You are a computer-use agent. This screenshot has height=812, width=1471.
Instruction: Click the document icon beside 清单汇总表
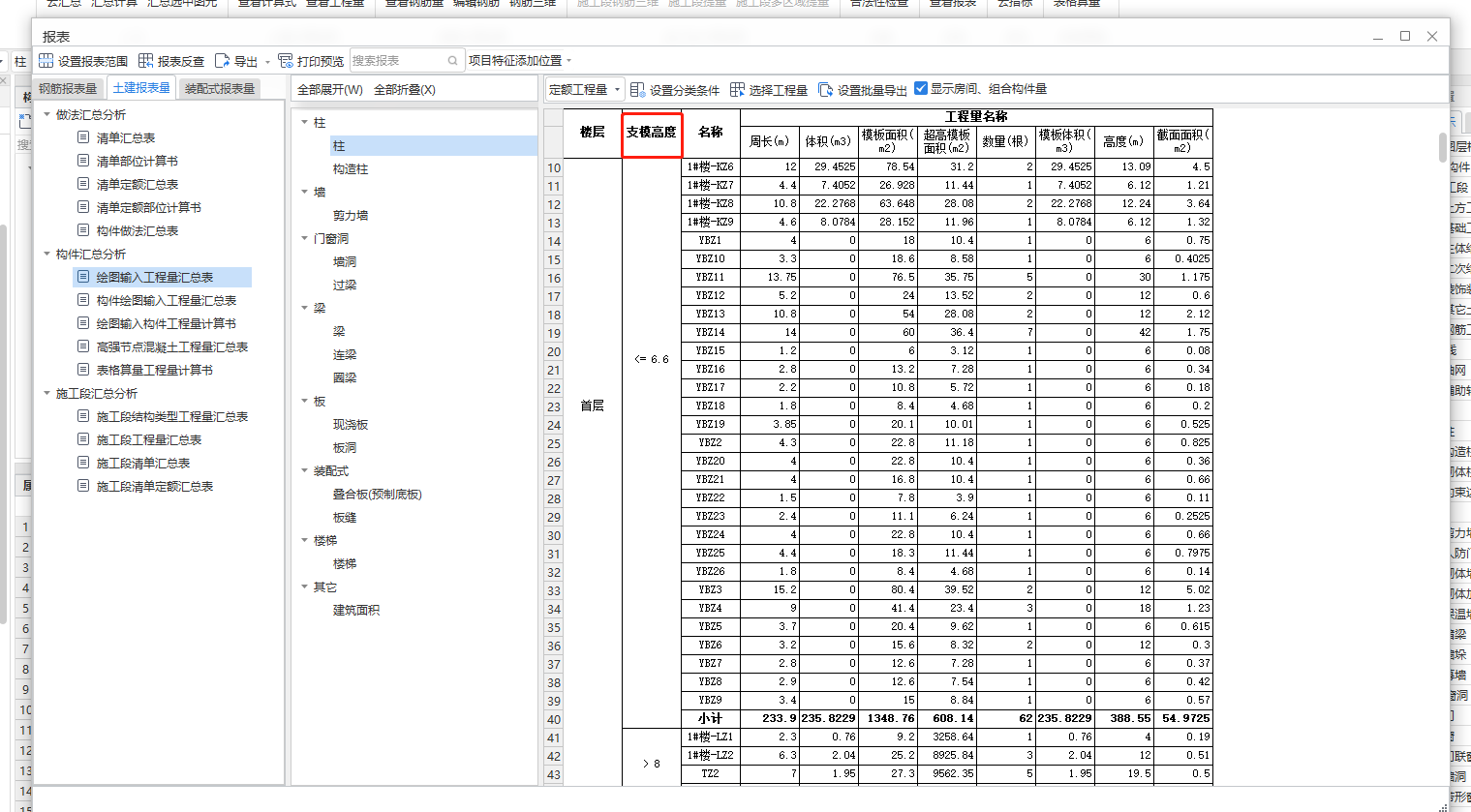click(83, 137)
